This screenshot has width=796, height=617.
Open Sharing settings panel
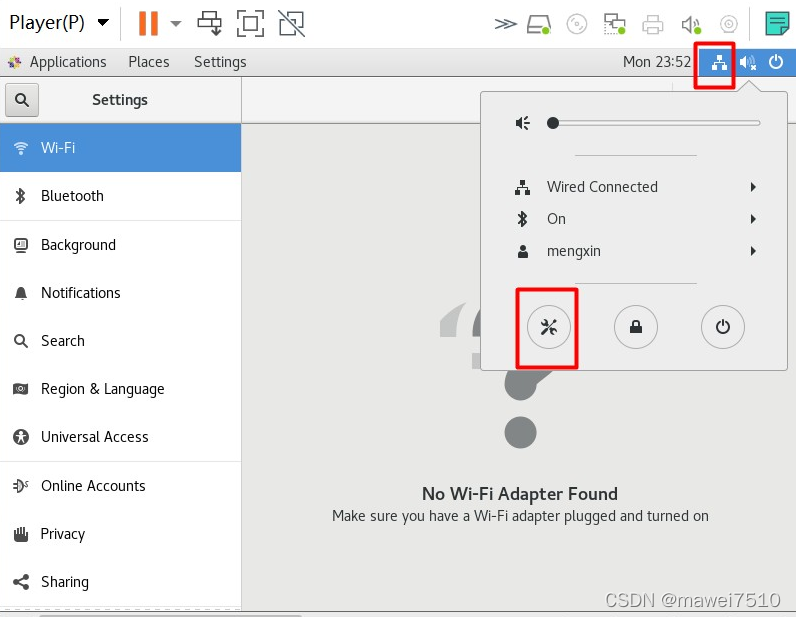[120, 582]
